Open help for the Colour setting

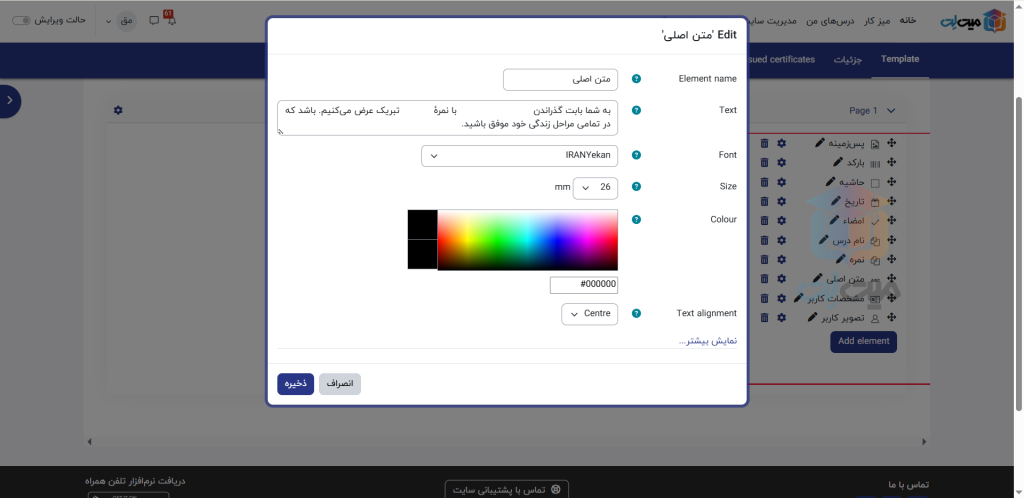click(x=636, y=219)
